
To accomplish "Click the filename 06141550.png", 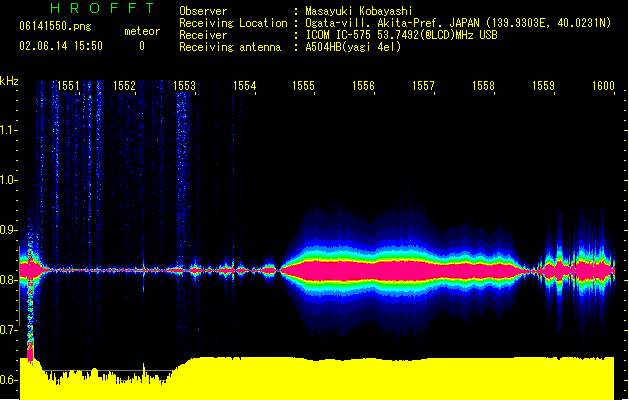I will point(55,26).
